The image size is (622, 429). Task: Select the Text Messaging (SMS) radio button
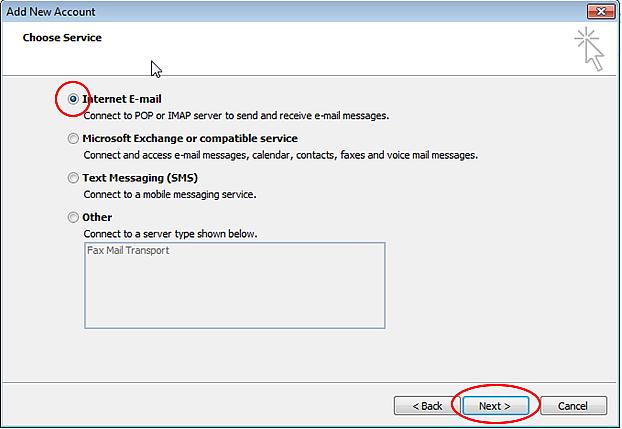tap(73, 177)
